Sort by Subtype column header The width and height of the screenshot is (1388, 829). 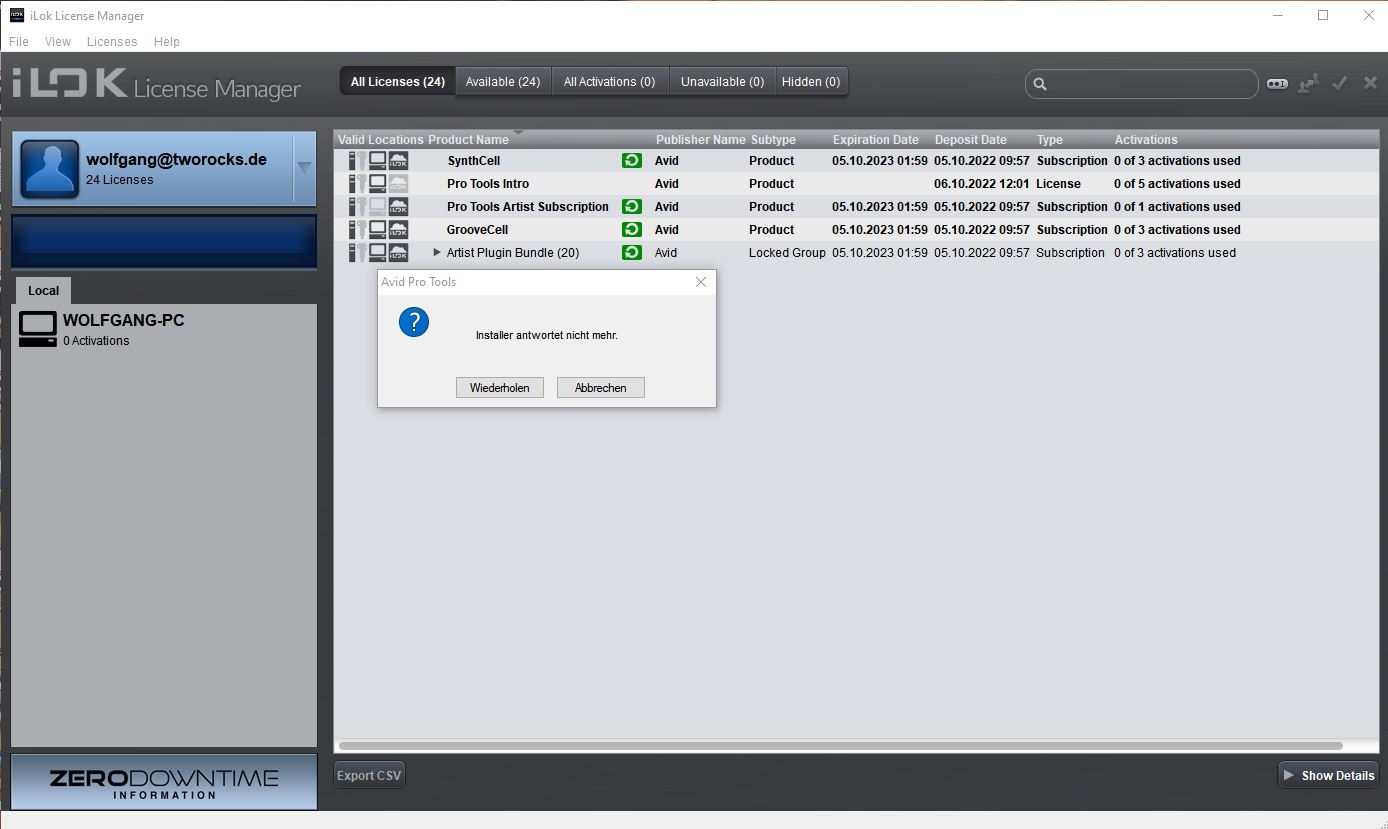click(773, 140)
